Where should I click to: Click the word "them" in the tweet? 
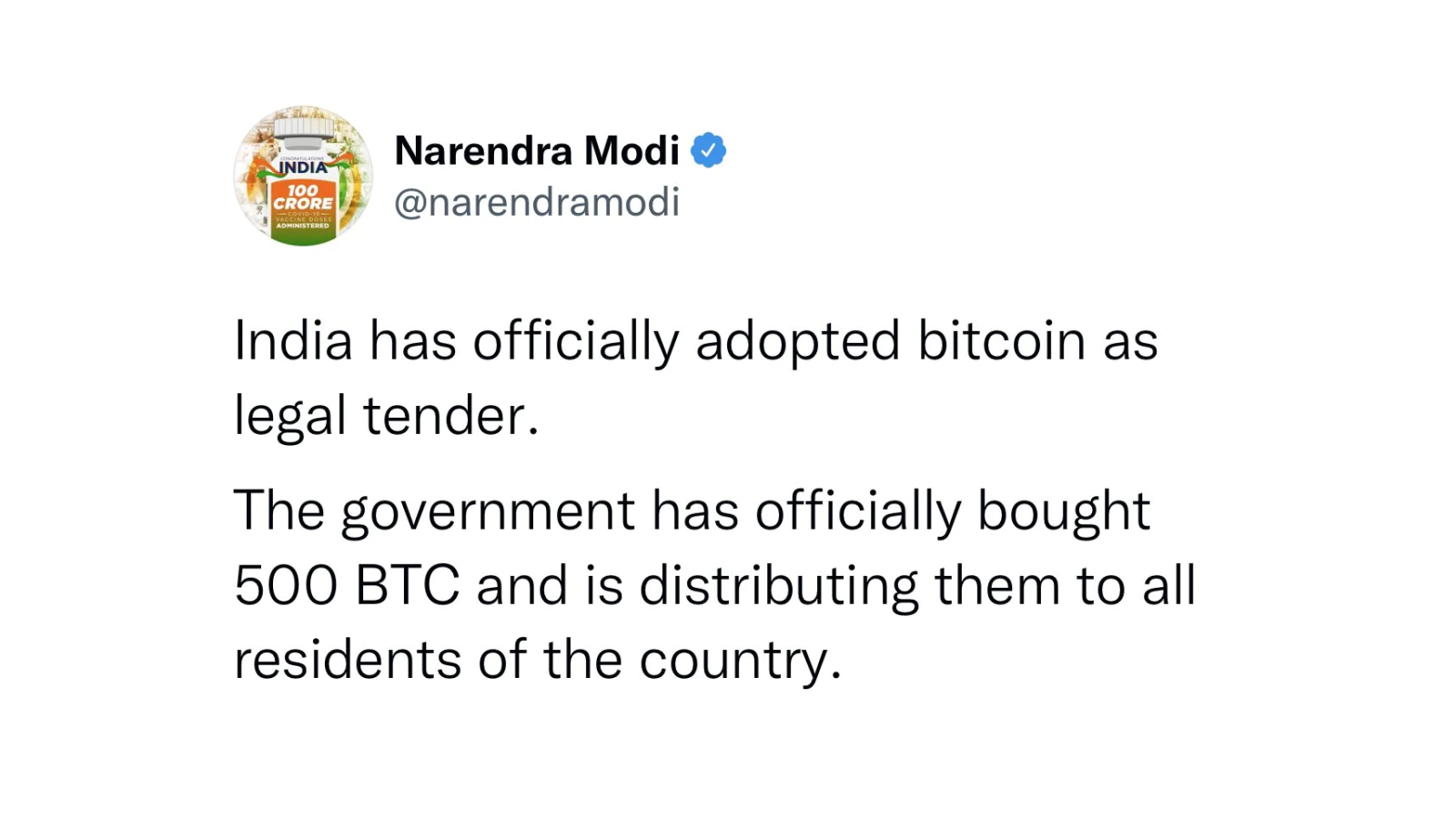pos(997,585)
